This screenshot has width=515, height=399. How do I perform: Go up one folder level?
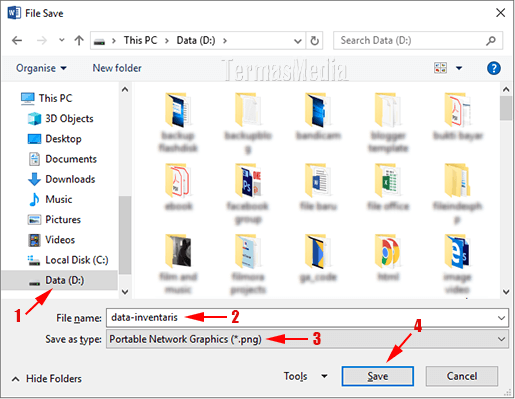coord(79,40)
